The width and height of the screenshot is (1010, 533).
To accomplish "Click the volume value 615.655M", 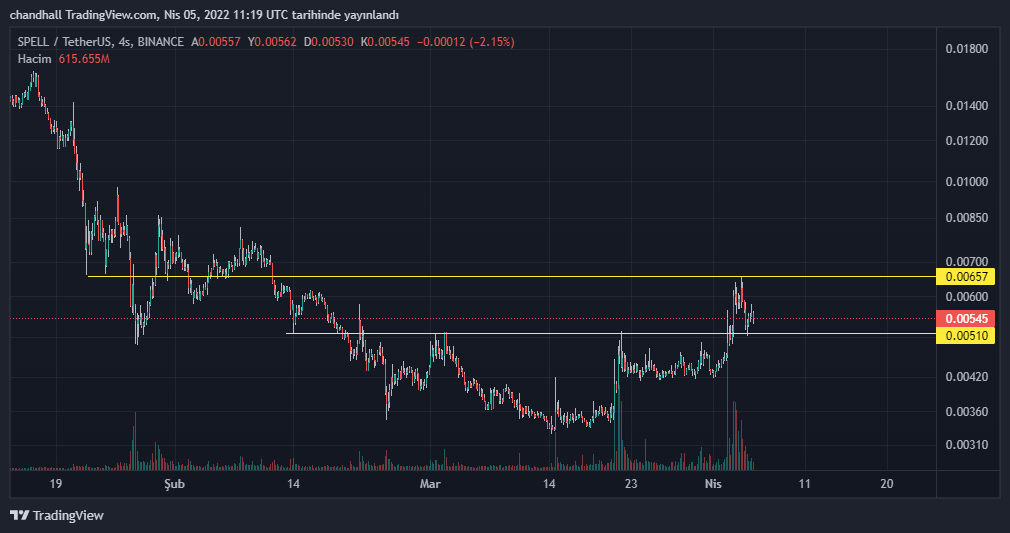I will tap(84, 59).
